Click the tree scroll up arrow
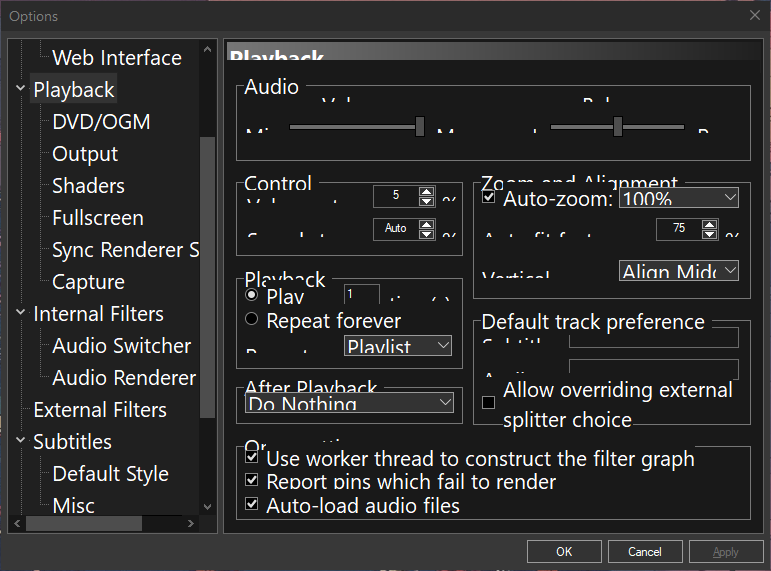Screen dimensions: 771x571 click(208, 49)
